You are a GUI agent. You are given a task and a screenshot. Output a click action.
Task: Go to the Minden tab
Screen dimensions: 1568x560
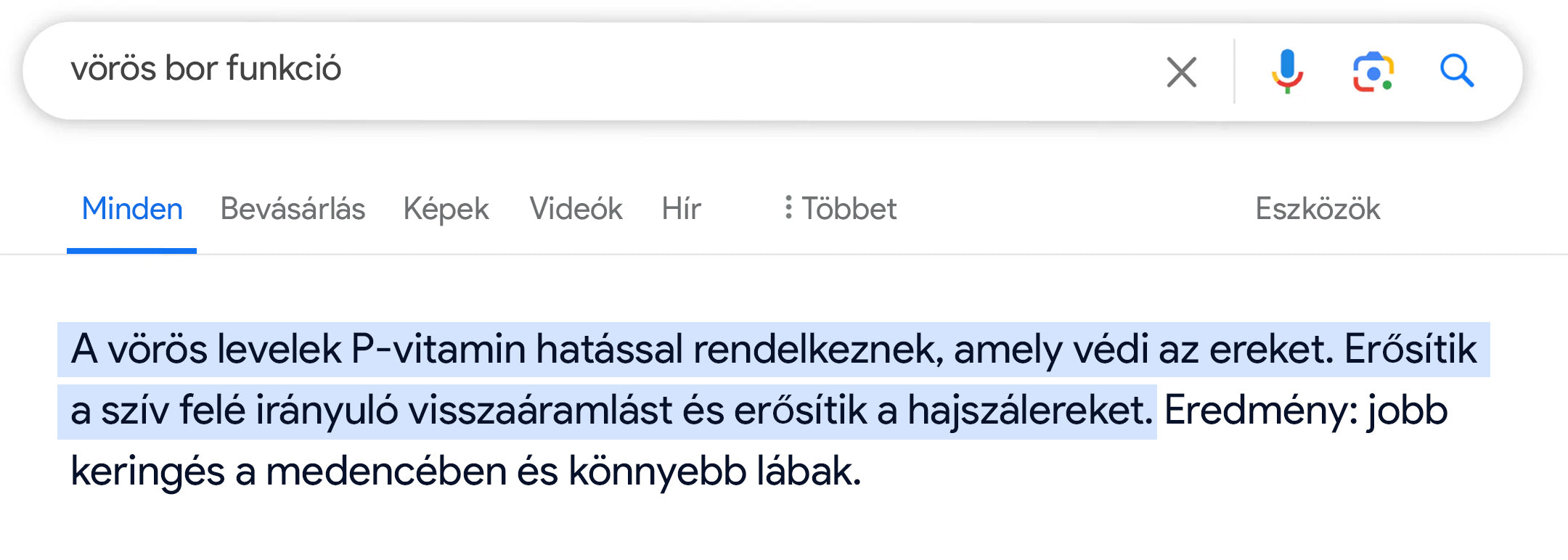click(x=132, y=209)
